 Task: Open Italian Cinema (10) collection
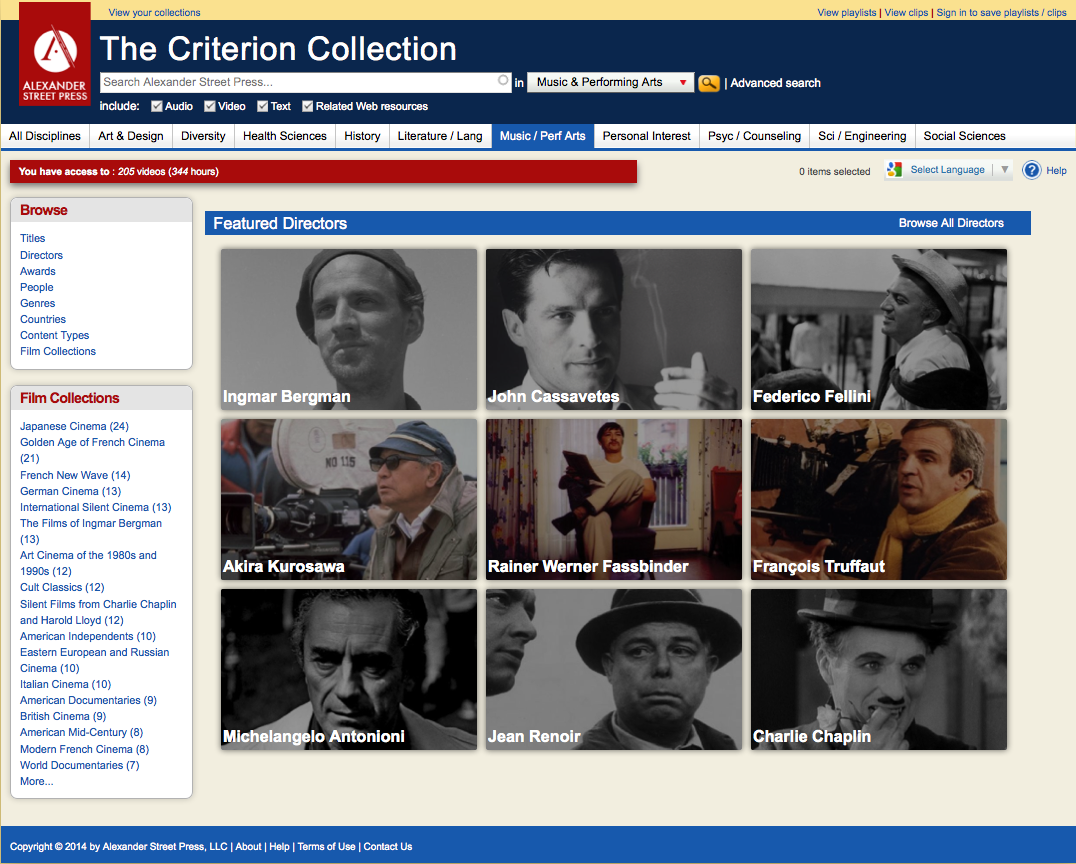point(65,684)
